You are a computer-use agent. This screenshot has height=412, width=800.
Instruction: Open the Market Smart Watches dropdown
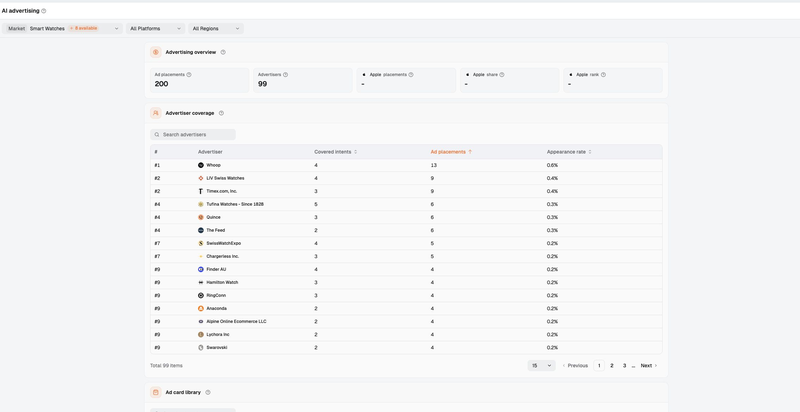tap(62, 29)
